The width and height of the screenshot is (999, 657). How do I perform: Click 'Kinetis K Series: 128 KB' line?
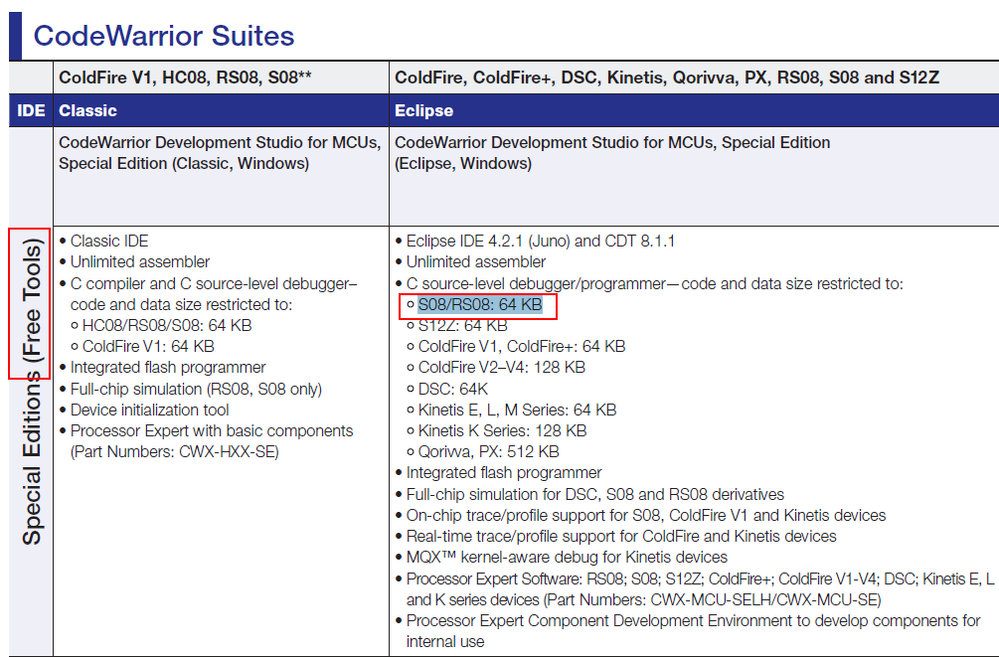pyautogui.click(x=502, y=431)
